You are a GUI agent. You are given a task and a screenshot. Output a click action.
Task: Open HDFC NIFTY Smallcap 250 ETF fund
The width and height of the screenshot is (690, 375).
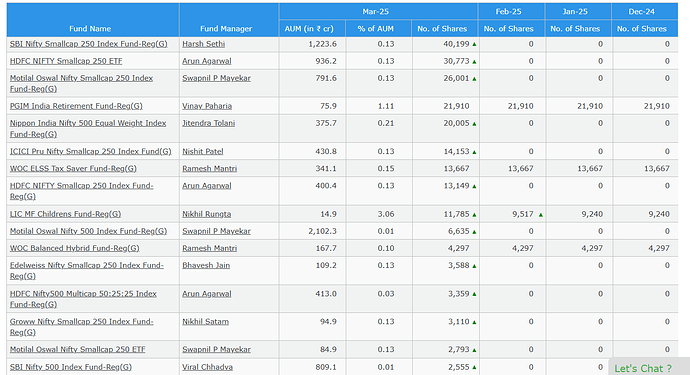tap(66, 61)
